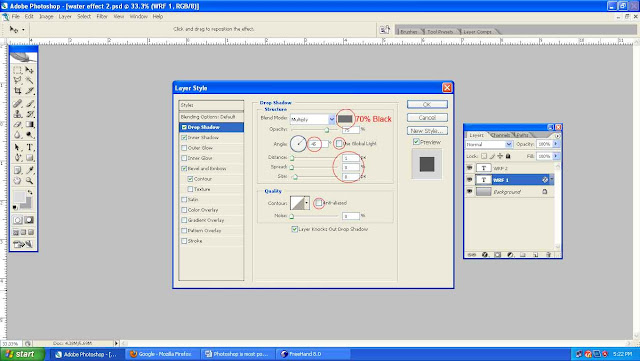Viewport: 640px width, 361px height.
Task: Pick the Magic Wand tool
Action: coord(29,80)
